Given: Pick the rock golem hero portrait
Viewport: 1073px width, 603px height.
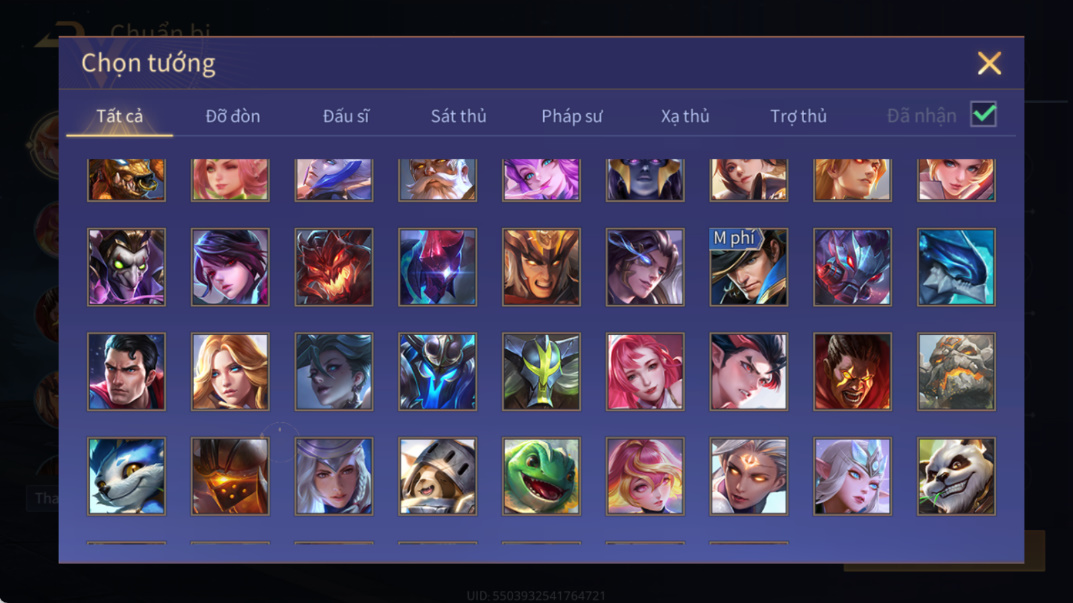Looking at the screenshot, I should pos(956,372).
